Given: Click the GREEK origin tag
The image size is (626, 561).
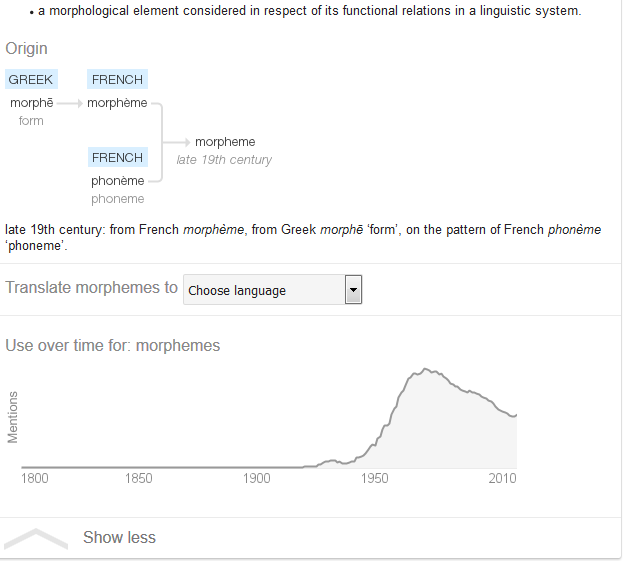Looking at the screenshot, I should [x=31, y=80].
